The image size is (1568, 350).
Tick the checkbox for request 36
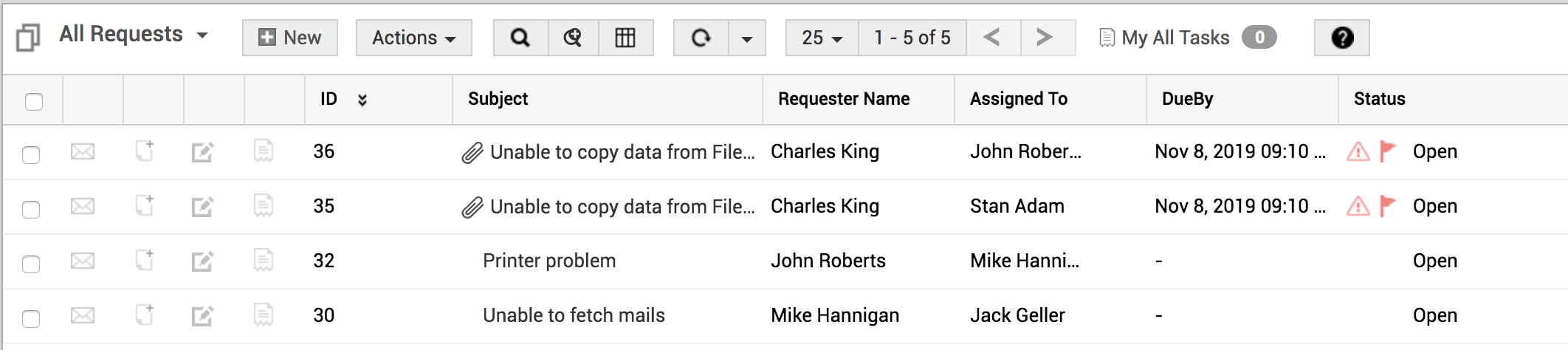(x=31, y=154)
